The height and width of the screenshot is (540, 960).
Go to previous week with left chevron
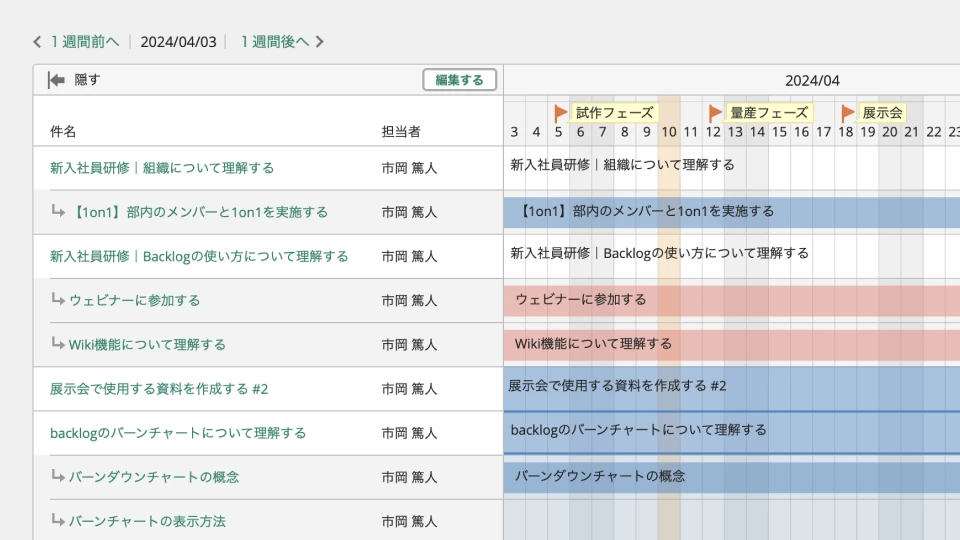pyautogui.click(x=37, y=42)
